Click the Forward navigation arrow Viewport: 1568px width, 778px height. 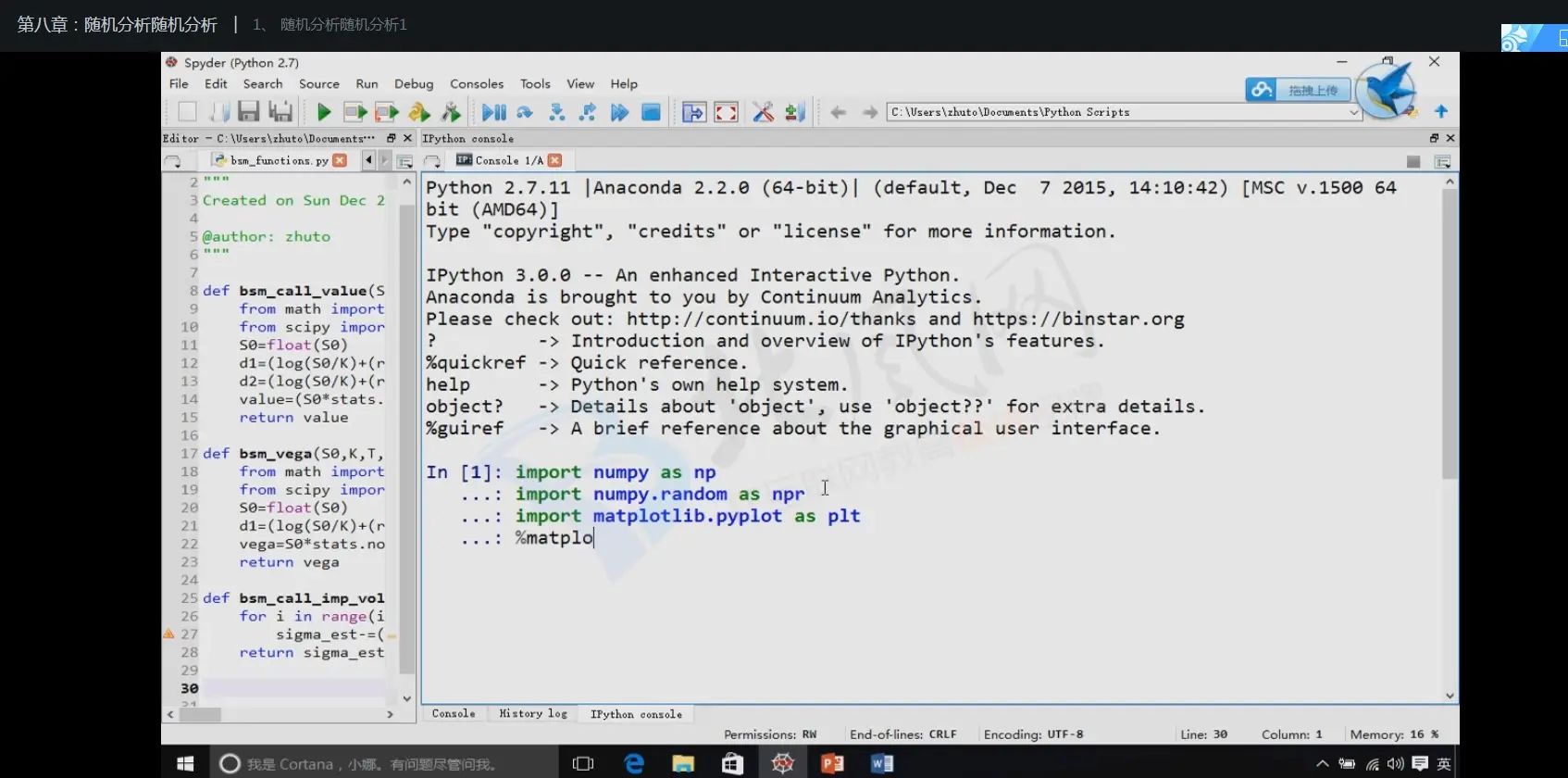(870, 112)
